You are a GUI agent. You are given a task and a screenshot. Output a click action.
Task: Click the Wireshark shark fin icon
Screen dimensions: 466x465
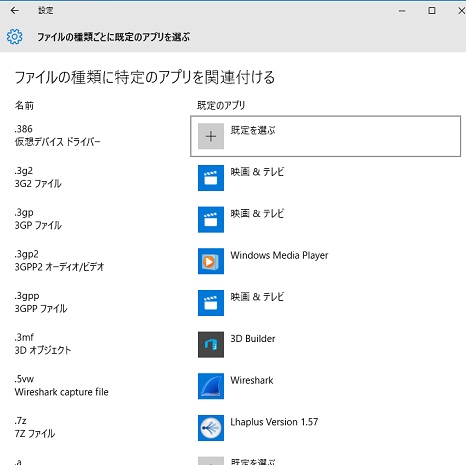[211, 386]
